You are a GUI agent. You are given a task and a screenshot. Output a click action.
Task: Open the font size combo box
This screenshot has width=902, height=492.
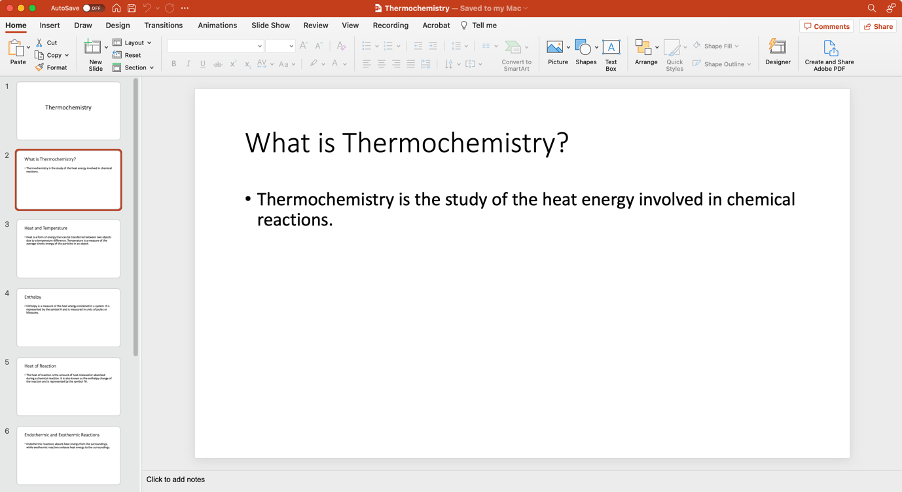280,46
